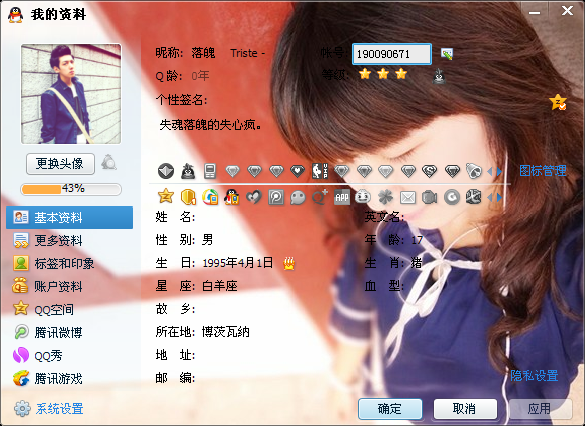Viewport: 585px width, 426px height.
Task: Open the 隐私设置 privacy link
Action: pyautogui.click(x=534, y=375)
